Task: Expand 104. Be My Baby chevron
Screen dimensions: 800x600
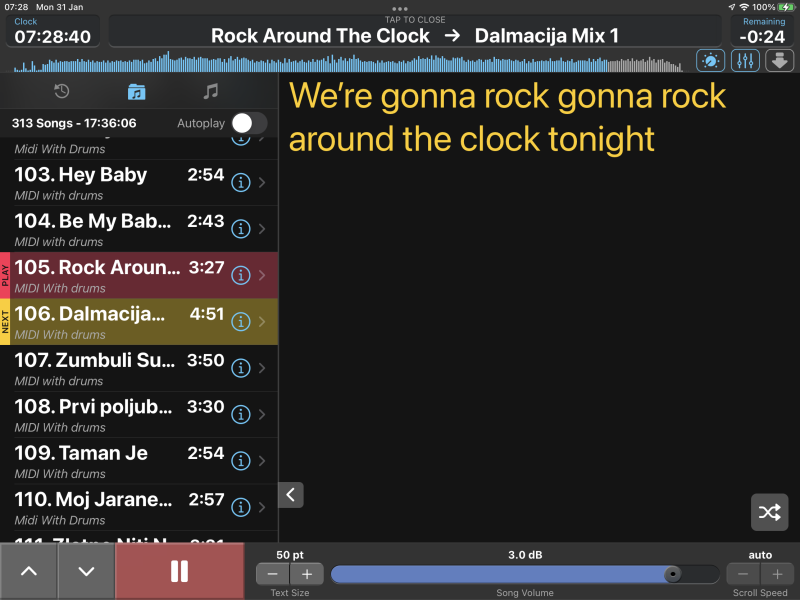Action: tap(262, 229)
